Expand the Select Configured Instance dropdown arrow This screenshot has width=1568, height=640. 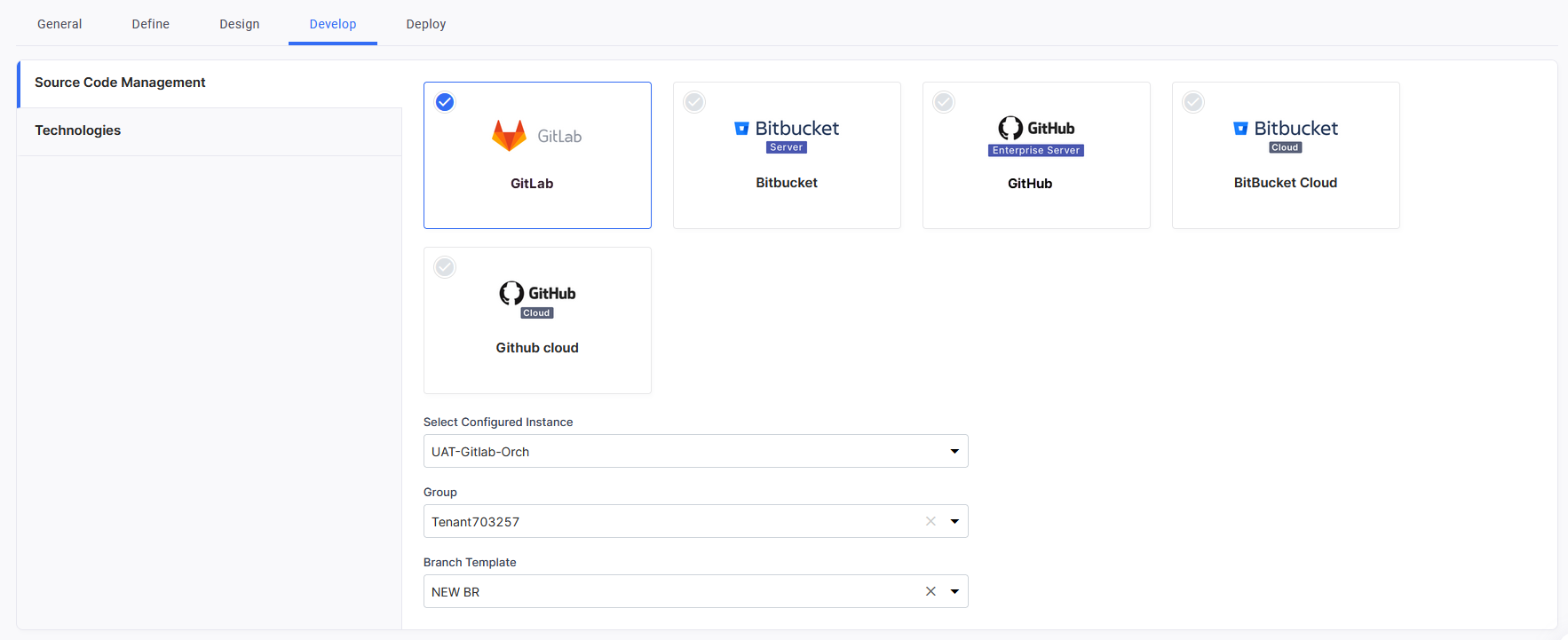coord(954,451)
